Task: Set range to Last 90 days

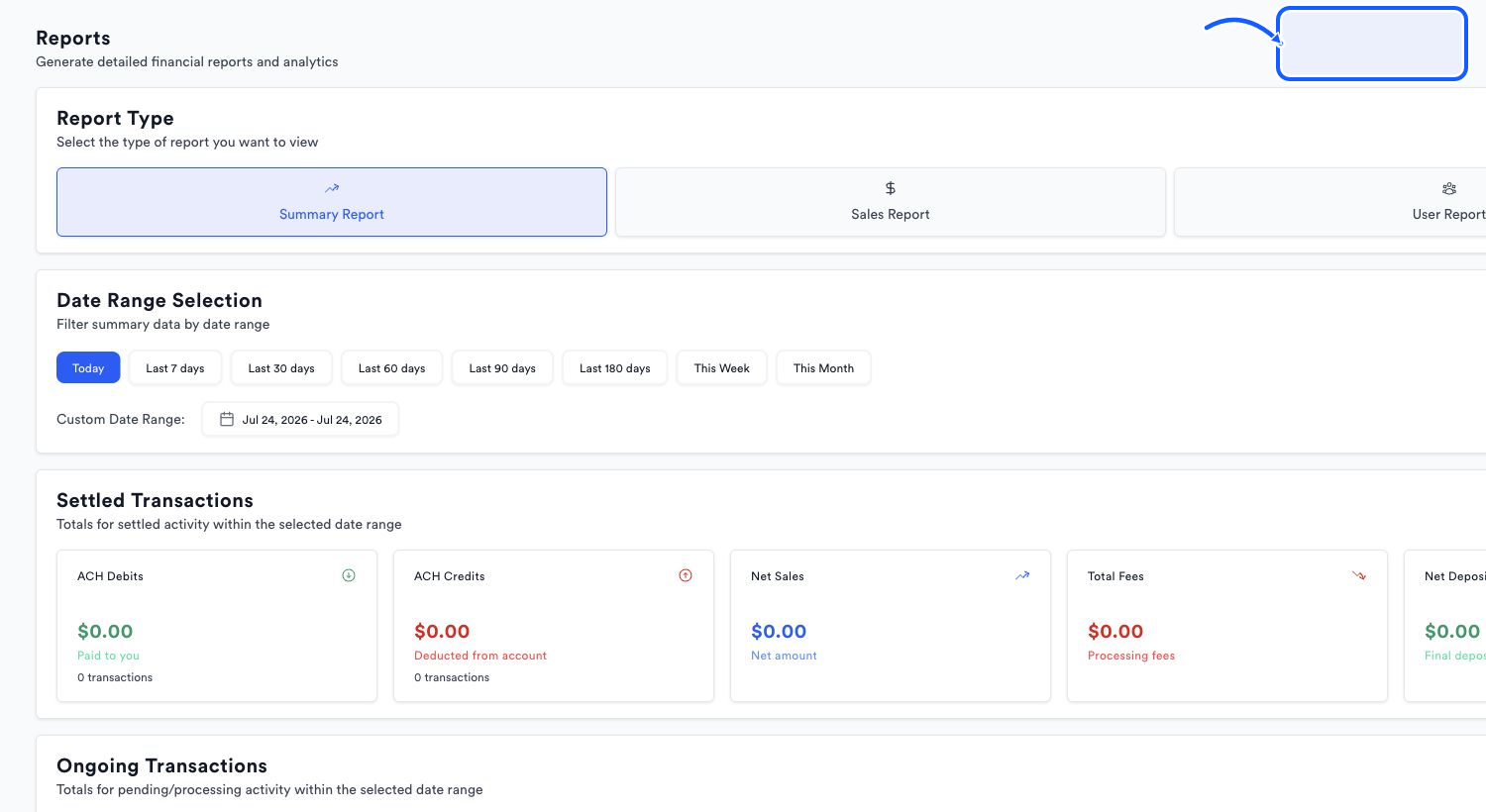Action: tap(502, 367)
